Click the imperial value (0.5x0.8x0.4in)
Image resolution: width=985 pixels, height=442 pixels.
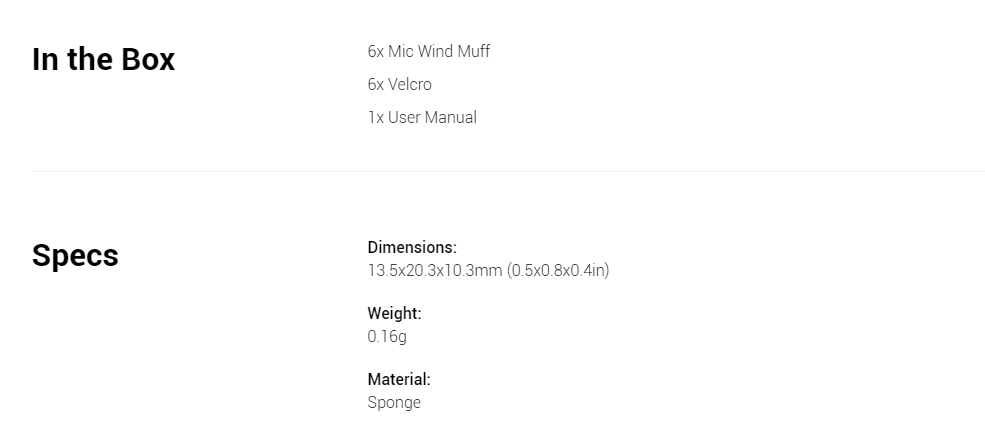coord(558,270)
